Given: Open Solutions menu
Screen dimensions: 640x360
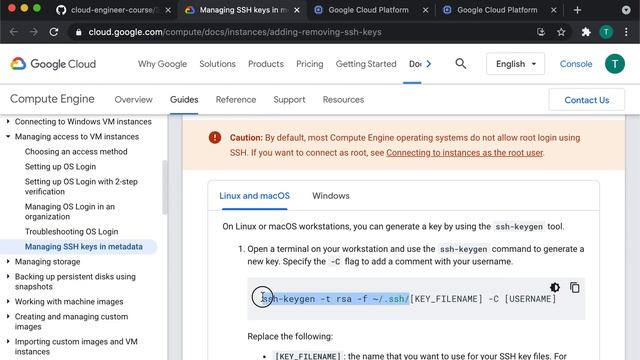Looking at the screenshot, I should pos(218,64).
